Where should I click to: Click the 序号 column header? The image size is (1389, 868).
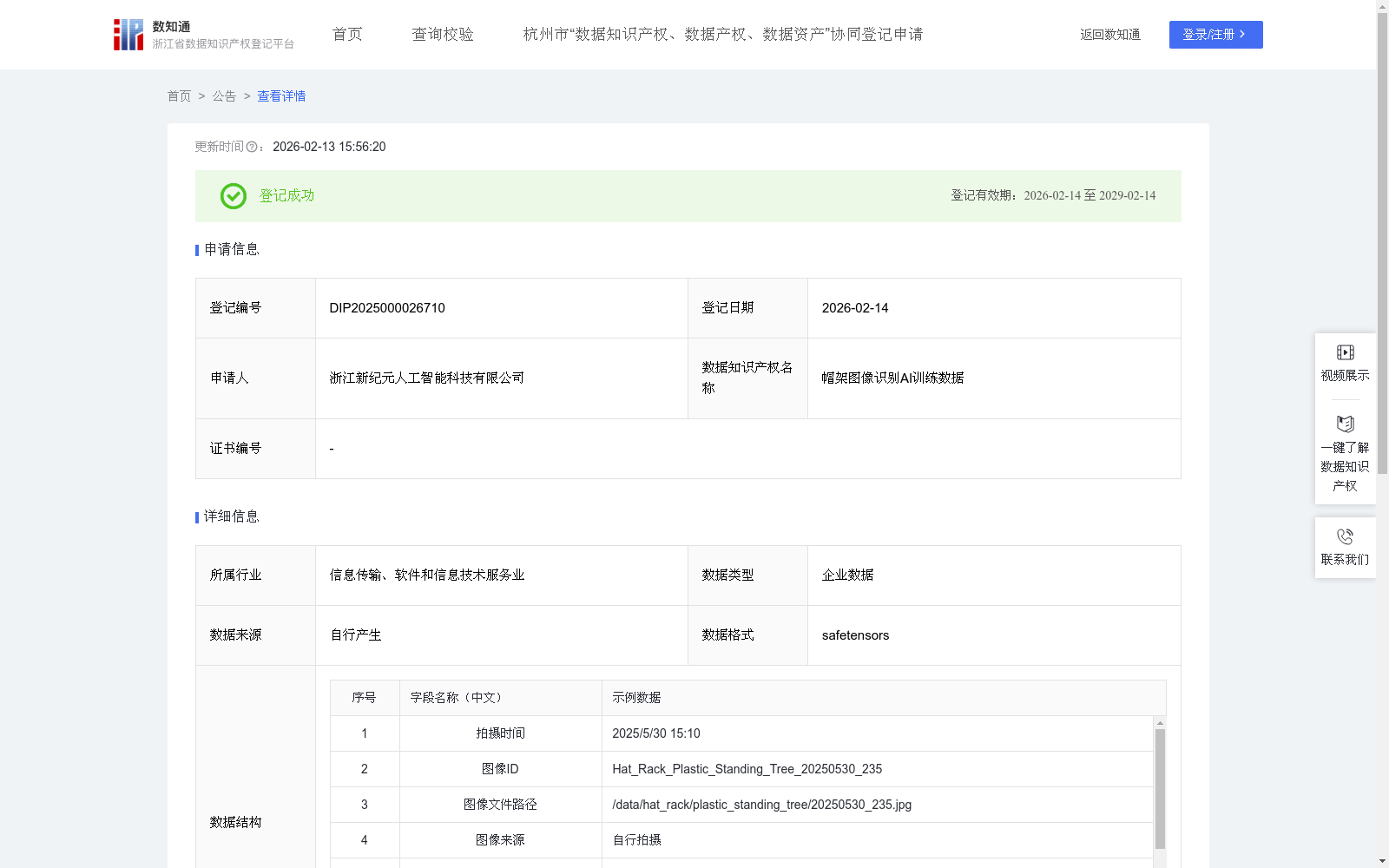pos(365,698)
